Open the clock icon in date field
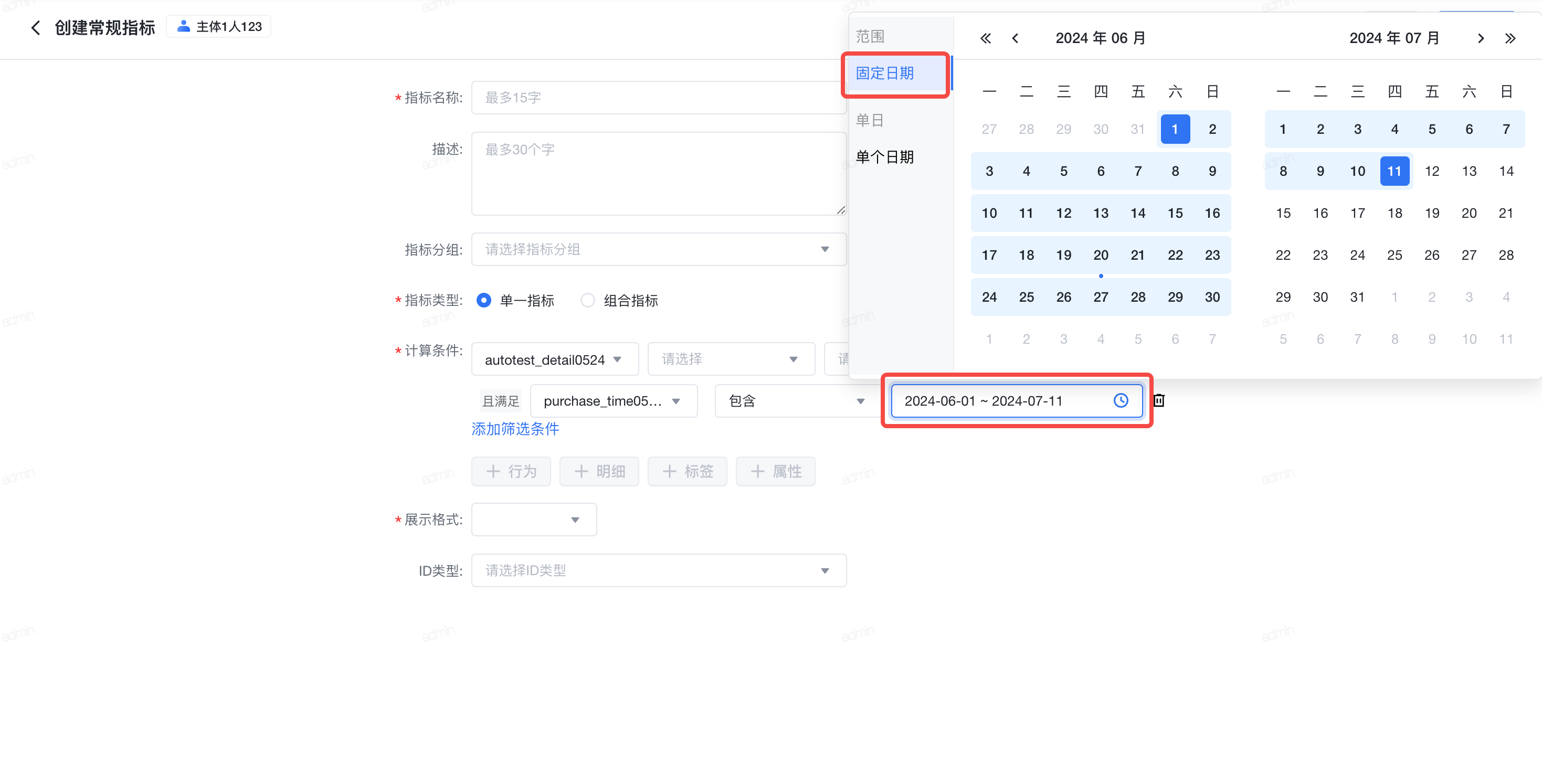The image size is (1542, 784). click(x=1121, y=400)
